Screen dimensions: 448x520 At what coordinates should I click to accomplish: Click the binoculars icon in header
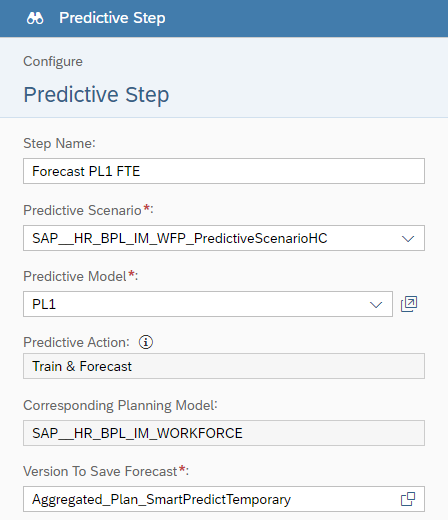click(x=35, y=18)
